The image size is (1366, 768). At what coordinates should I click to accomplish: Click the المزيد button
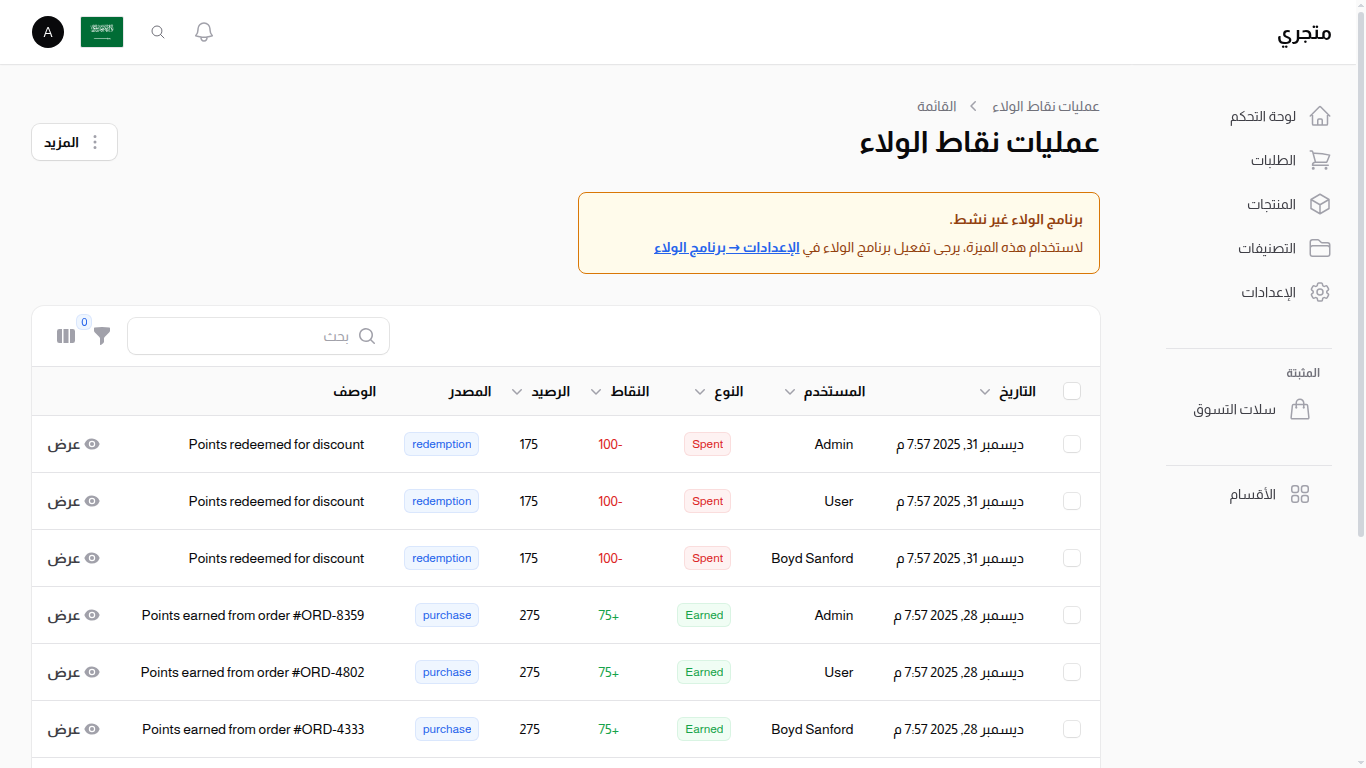(x=74, y=141)
